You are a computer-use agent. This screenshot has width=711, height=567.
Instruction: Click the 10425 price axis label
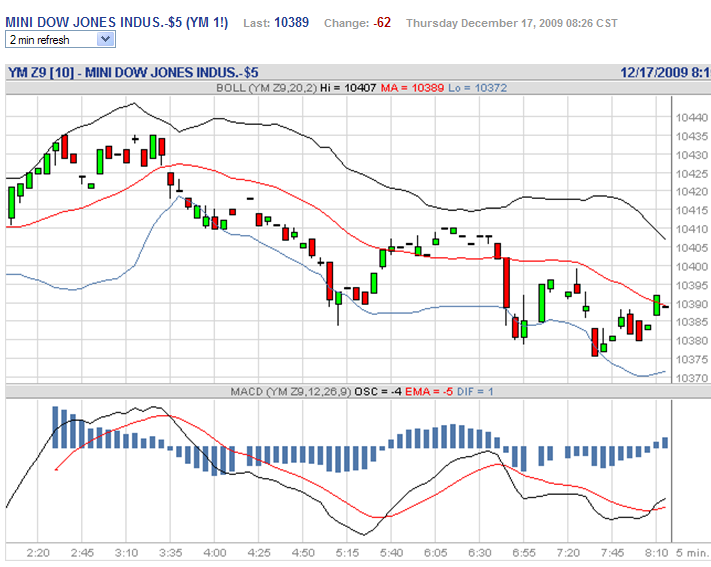(692, 174)
